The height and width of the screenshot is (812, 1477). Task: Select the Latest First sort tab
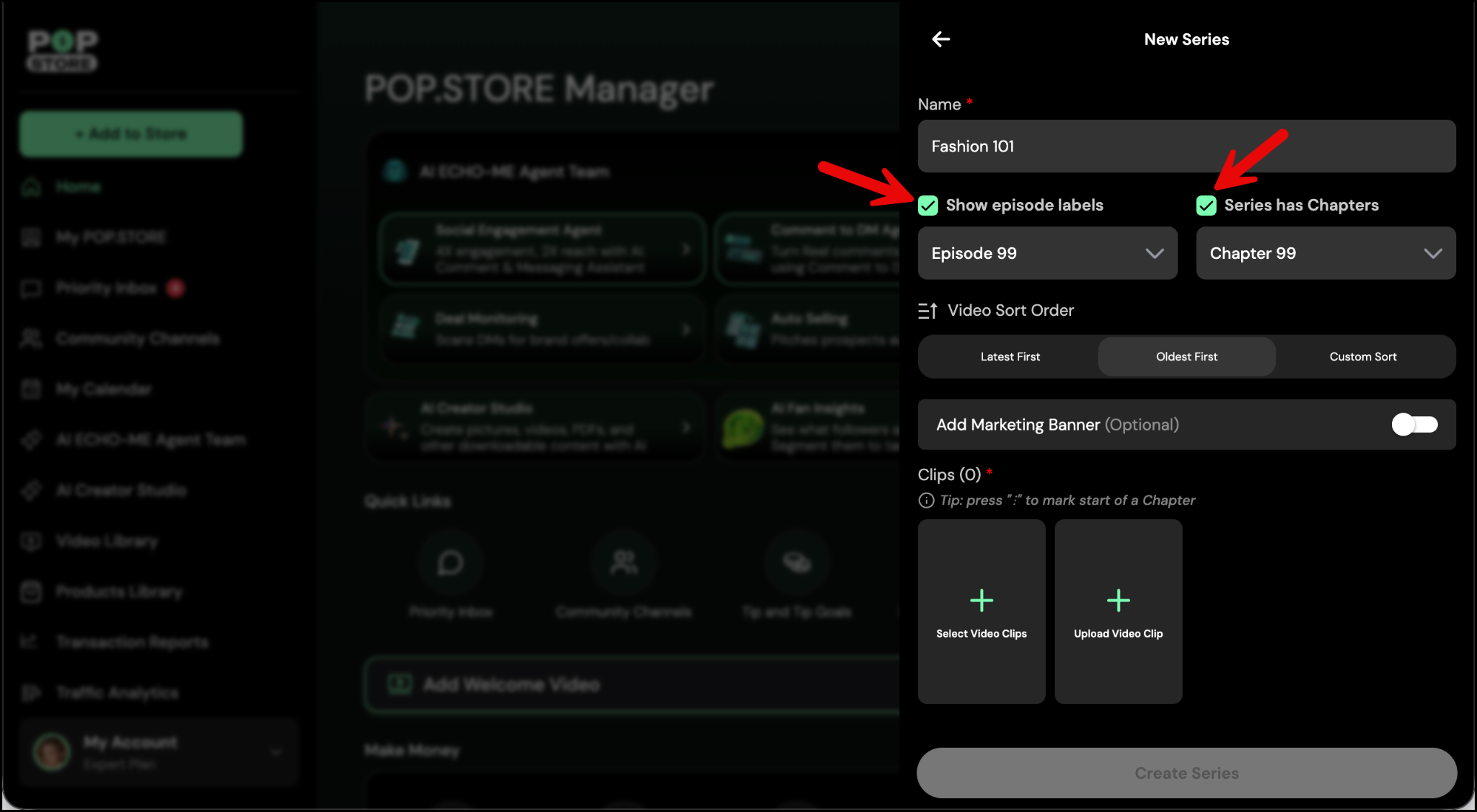(x=1010, y=356)
